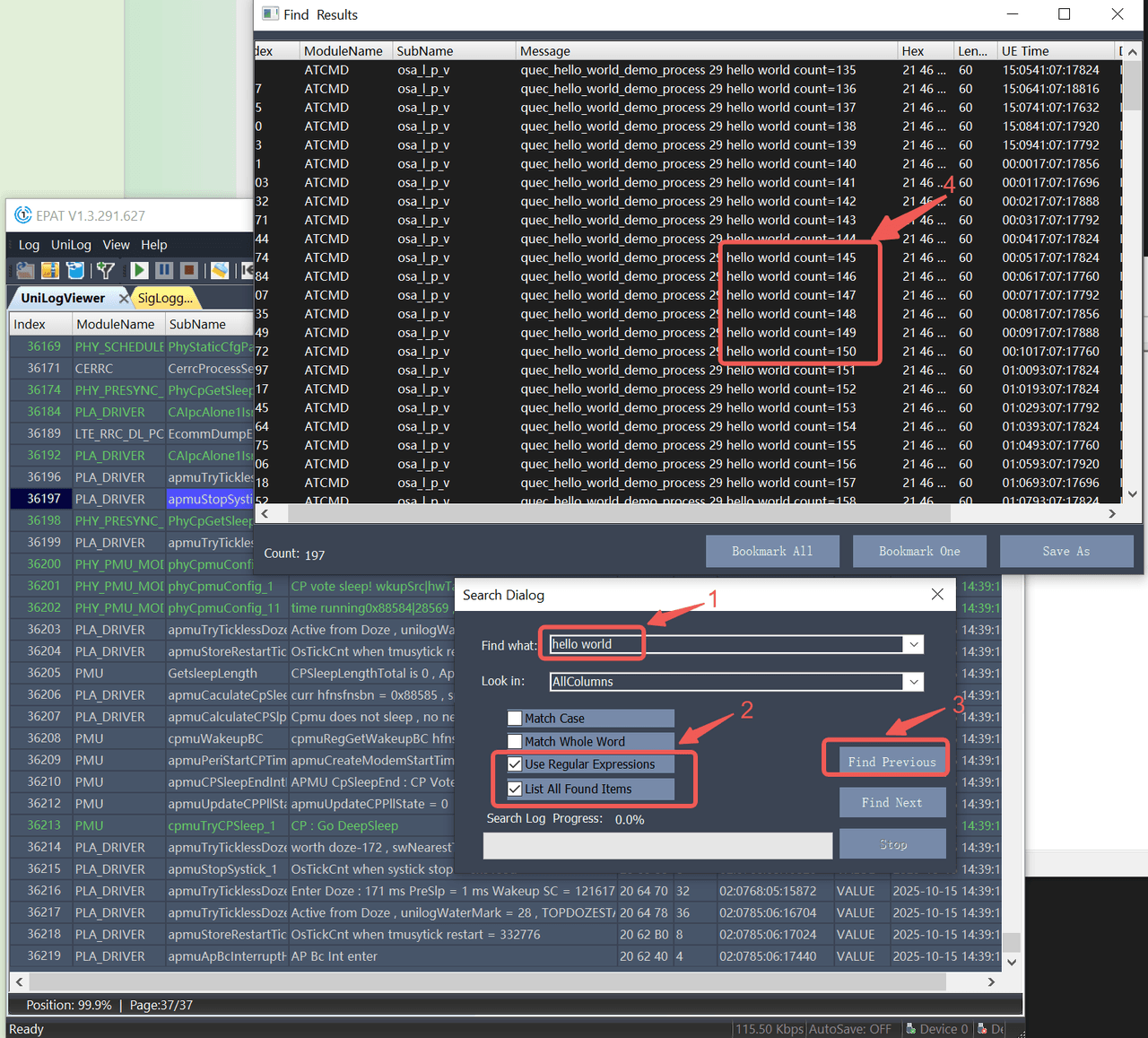
Task: Stop logging with the brown stop icon
Action: (x=188, y=270)
